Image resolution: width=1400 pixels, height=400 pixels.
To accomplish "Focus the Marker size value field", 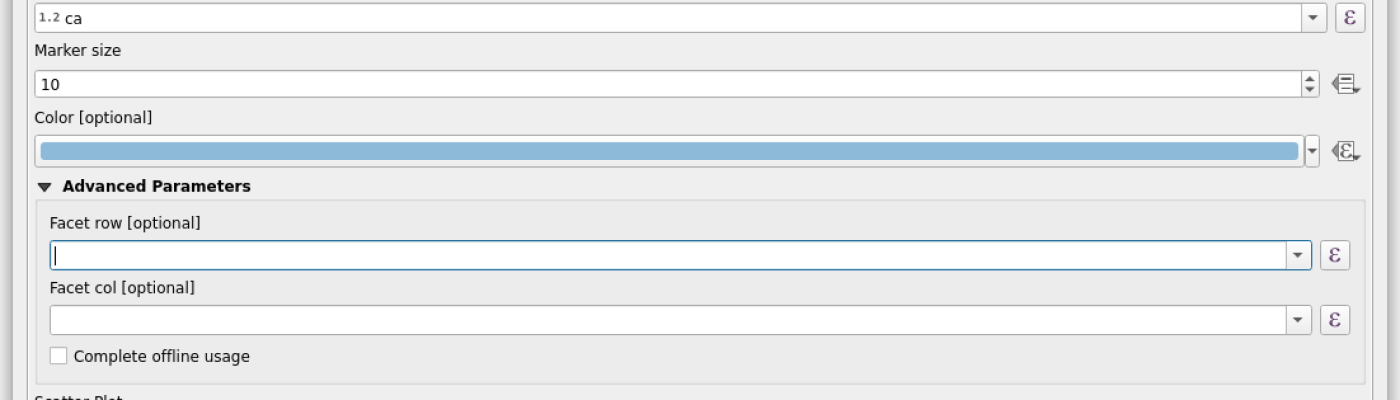I will point(660,85).
